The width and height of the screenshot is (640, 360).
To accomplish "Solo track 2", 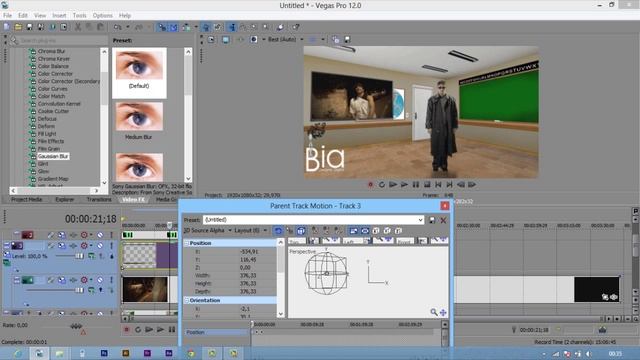I will (111, 246).
